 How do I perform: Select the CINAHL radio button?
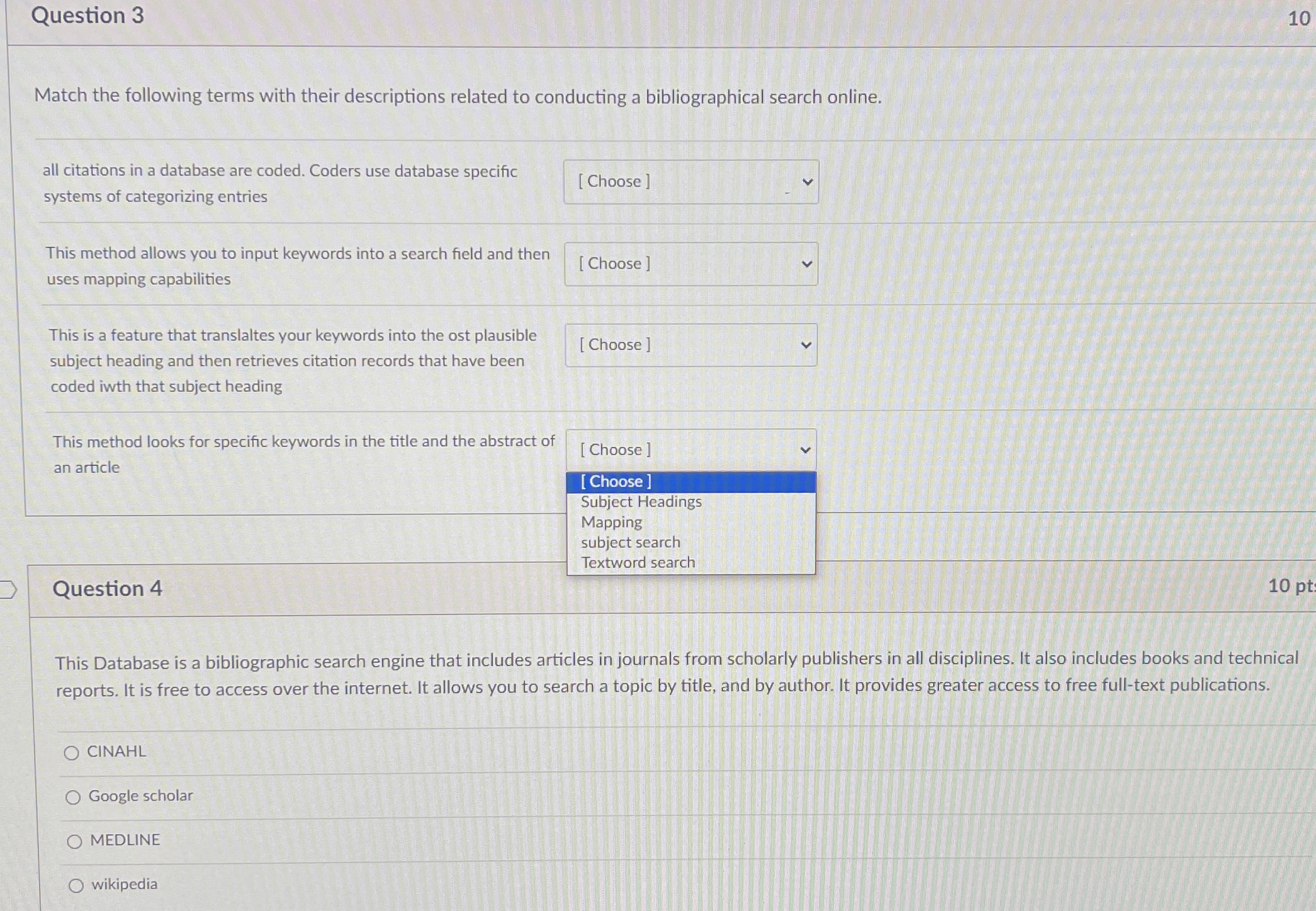(72, 753)
